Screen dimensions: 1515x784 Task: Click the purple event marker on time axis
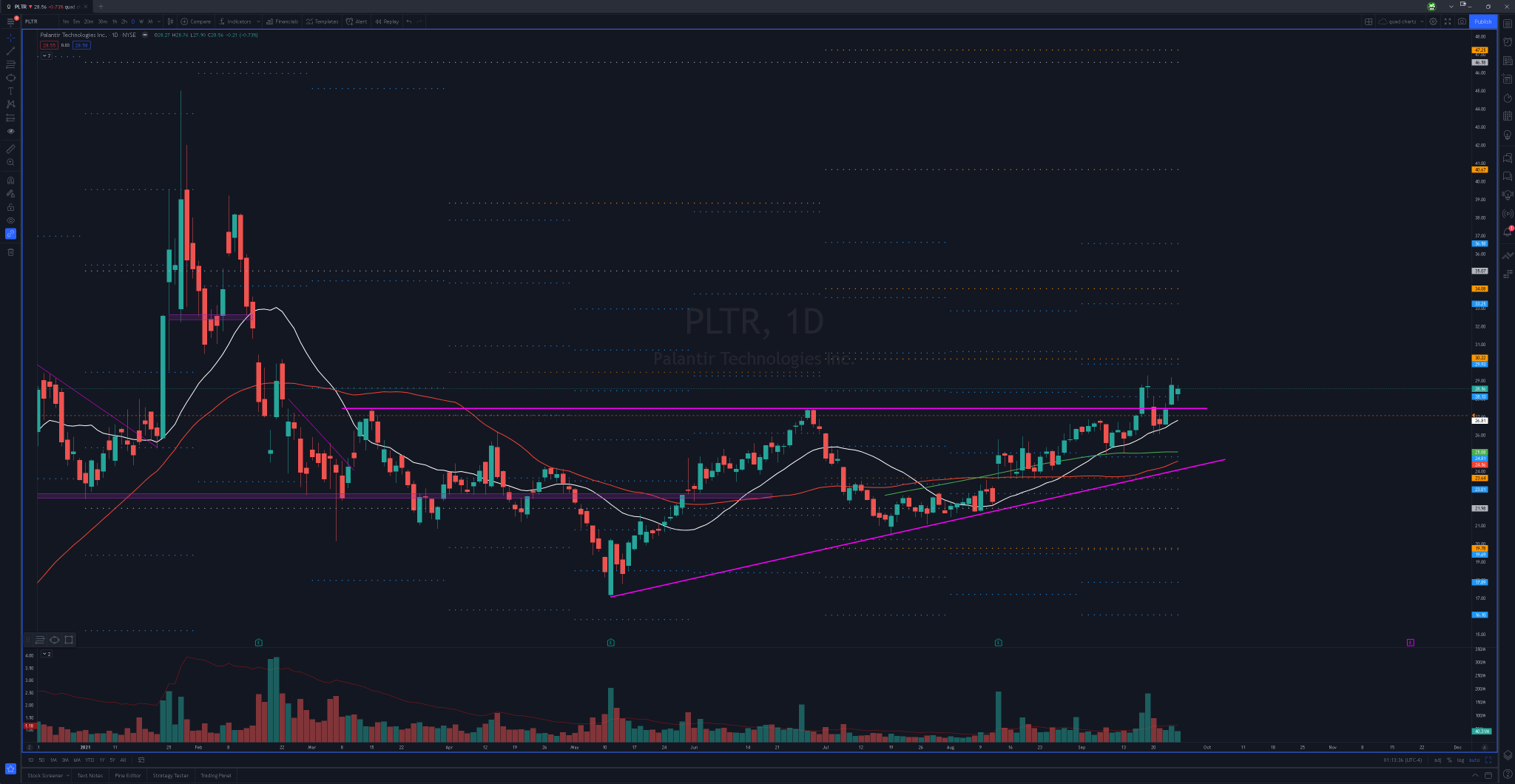[x=1410, y=643]
